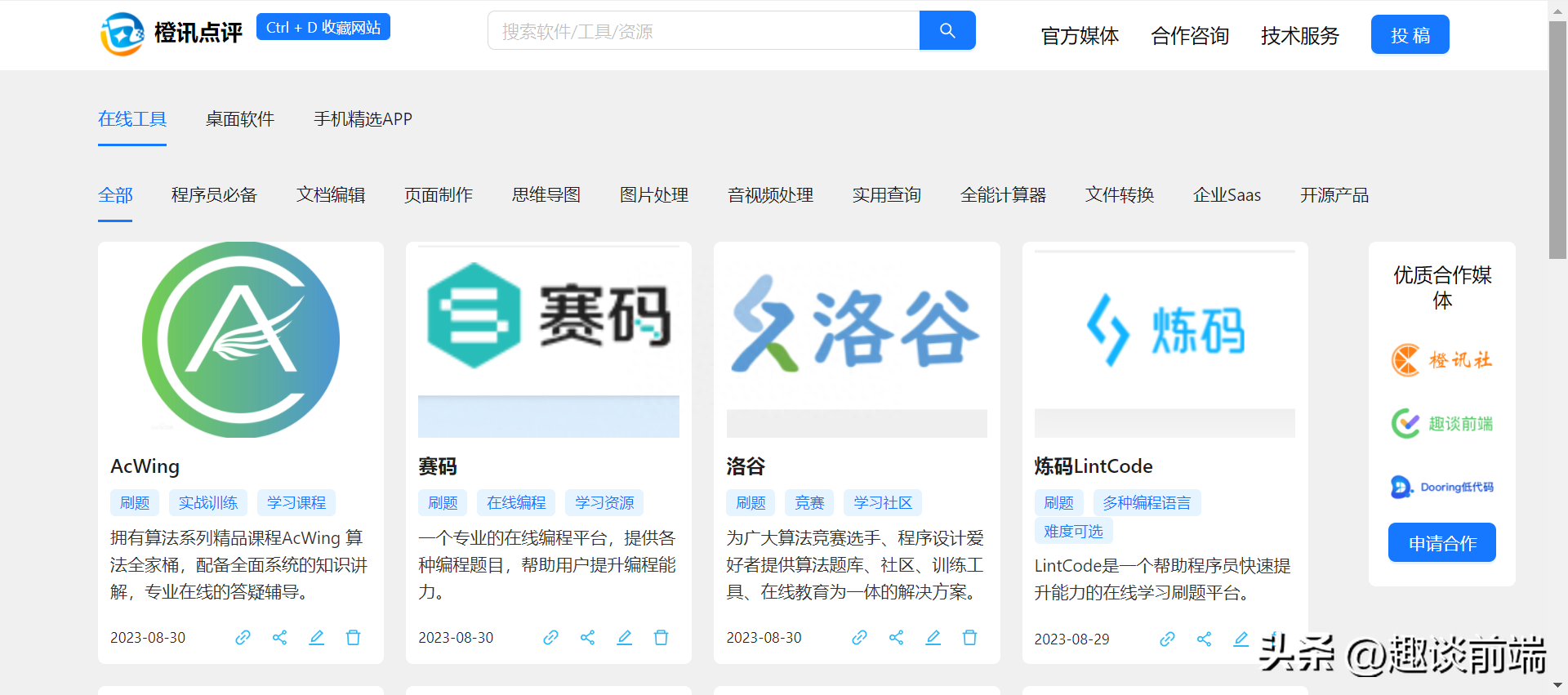Click the AcWing card title
This screenshot has width=1568, height=695.
(145, 466)
